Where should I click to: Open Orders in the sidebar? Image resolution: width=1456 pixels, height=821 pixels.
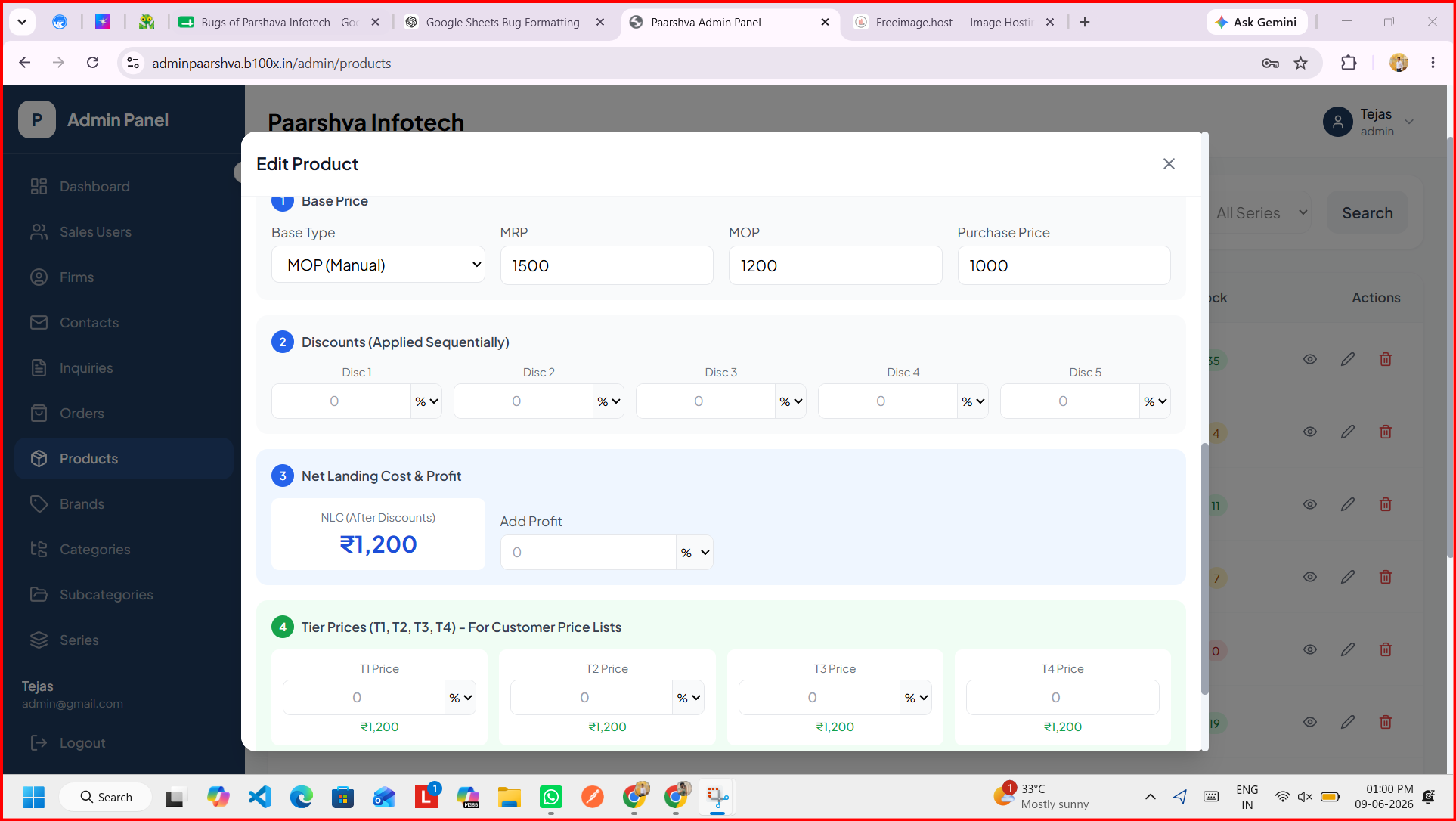123,414
